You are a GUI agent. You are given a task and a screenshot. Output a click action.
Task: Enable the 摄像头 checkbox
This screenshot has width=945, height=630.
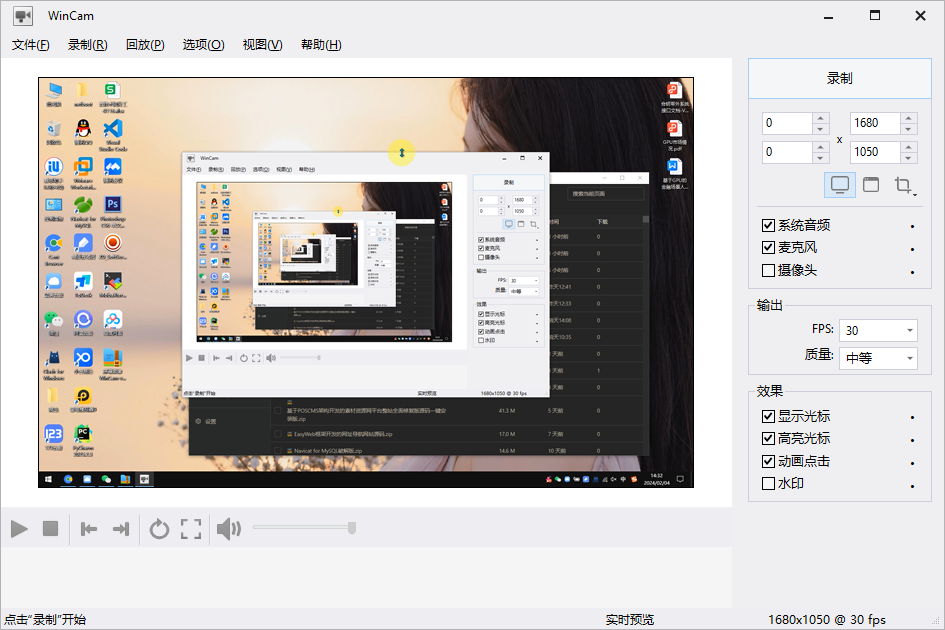point(768,270)
